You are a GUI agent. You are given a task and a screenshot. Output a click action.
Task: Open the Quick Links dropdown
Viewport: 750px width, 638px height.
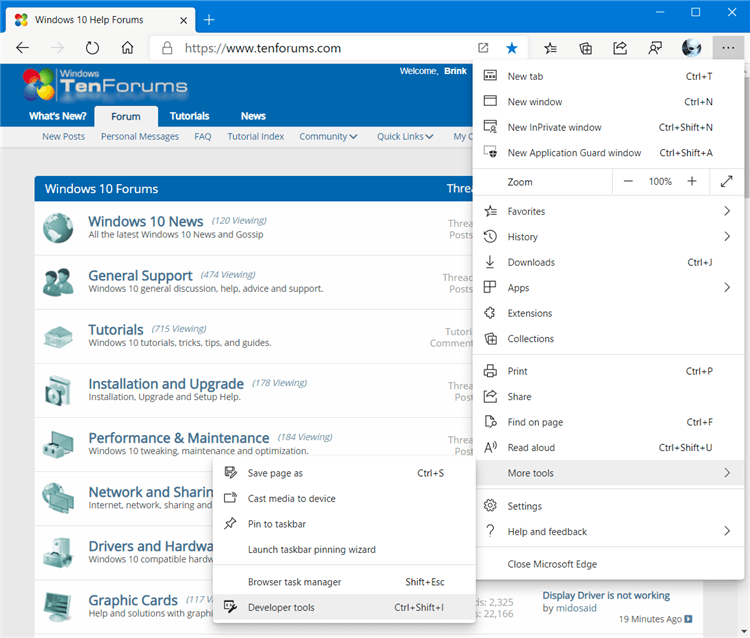click(405, 136)
